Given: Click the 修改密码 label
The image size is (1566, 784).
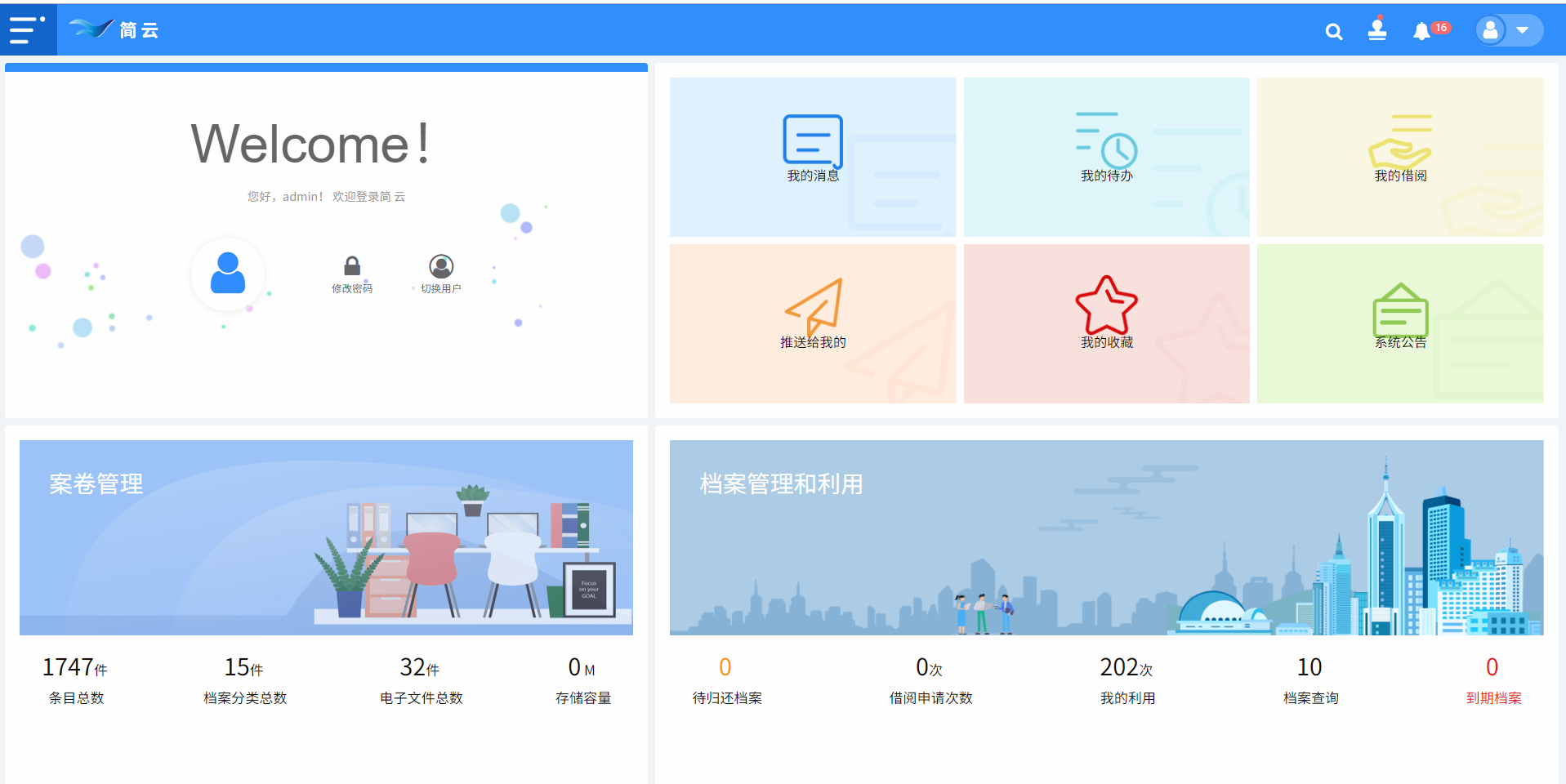Looking at the screenshot, I should 352,288.
